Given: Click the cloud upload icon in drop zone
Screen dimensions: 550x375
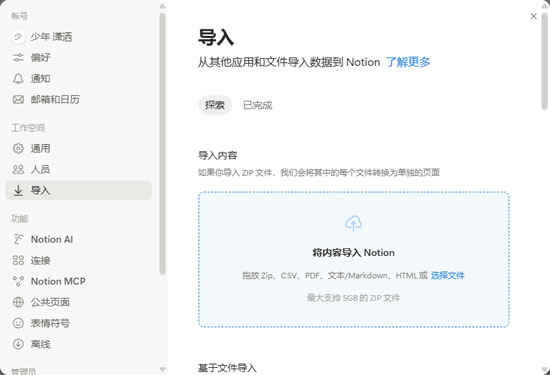Looking at the screenshot, I should 353,223.
